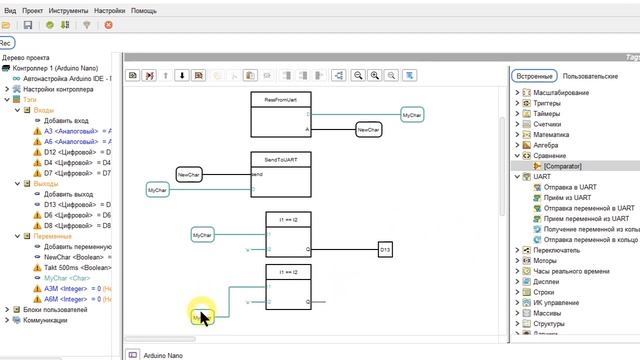Click the green checkmark verify icon

pos(50,25)
